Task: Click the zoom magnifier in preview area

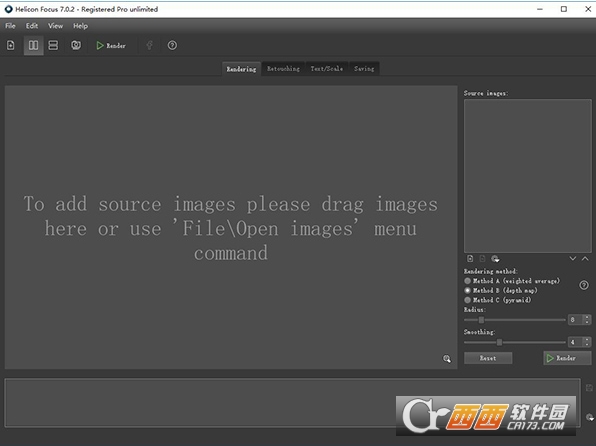Action: (447, 359)
